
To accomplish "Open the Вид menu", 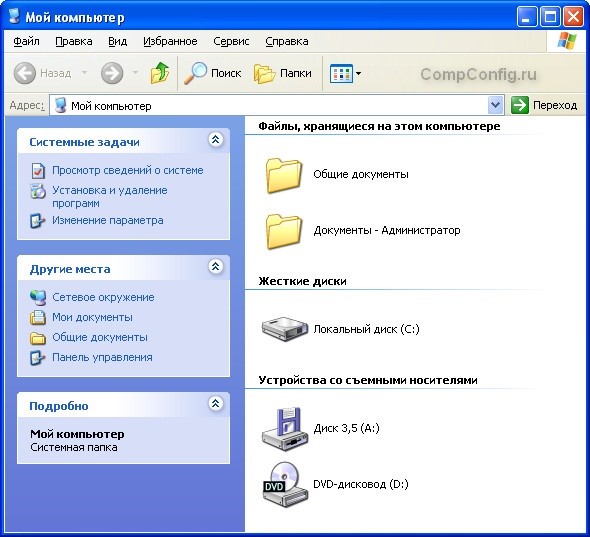I will 117,41.
